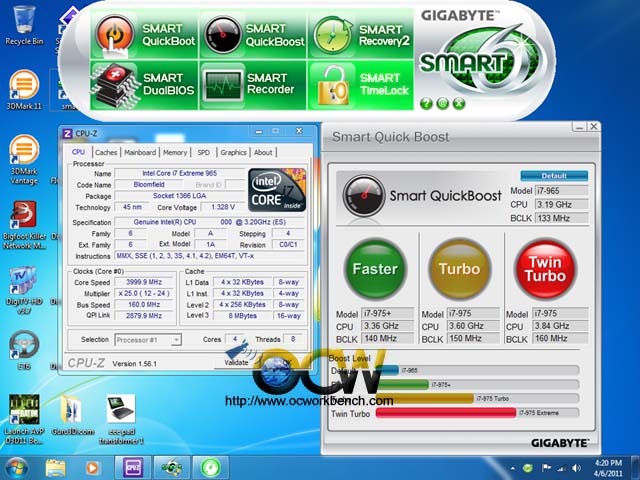The height and width of the screenshot is (480, 640).
Task: Apply Turbo yellow boost button
Action: coord(460,269)
